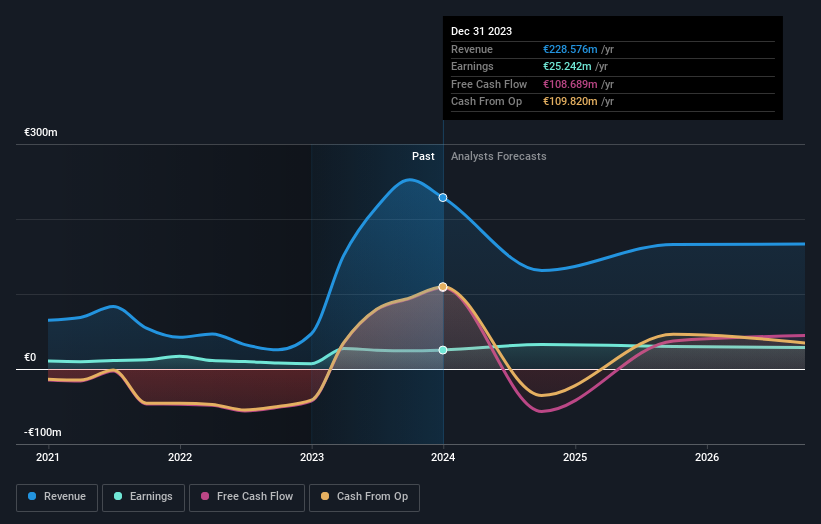
Task: Click the 2026 x-axis label
Action: (x=707, y=458)
